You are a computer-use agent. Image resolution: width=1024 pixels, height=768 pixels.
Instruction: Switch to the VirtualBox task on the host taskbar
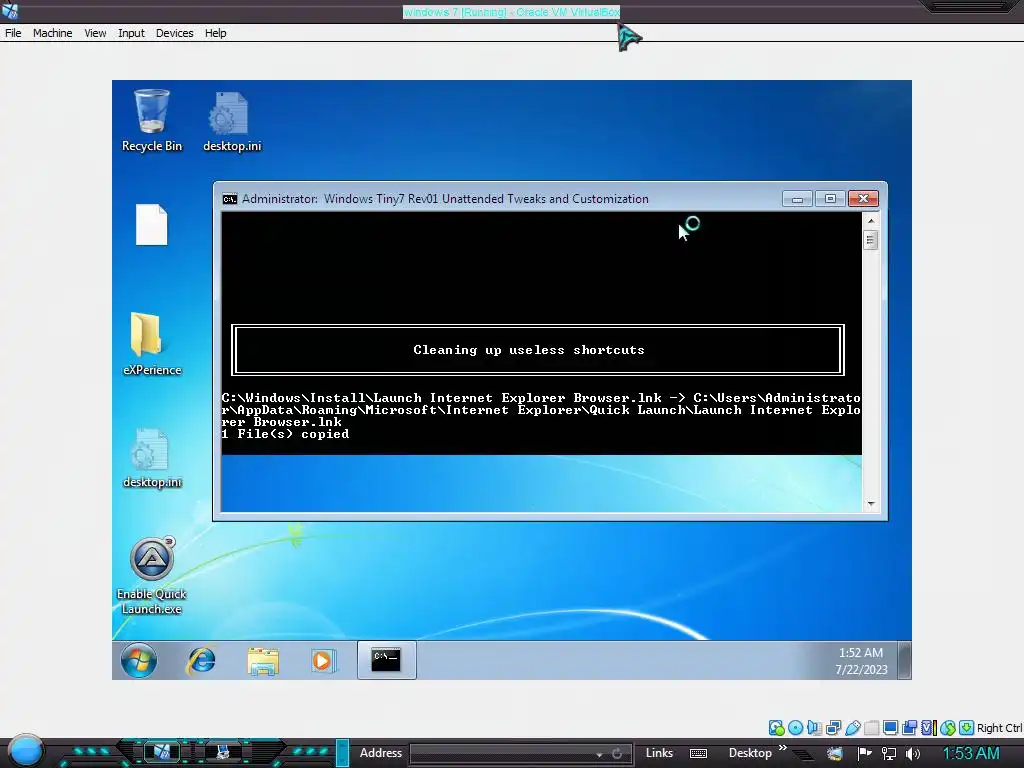tap(161, 752)
